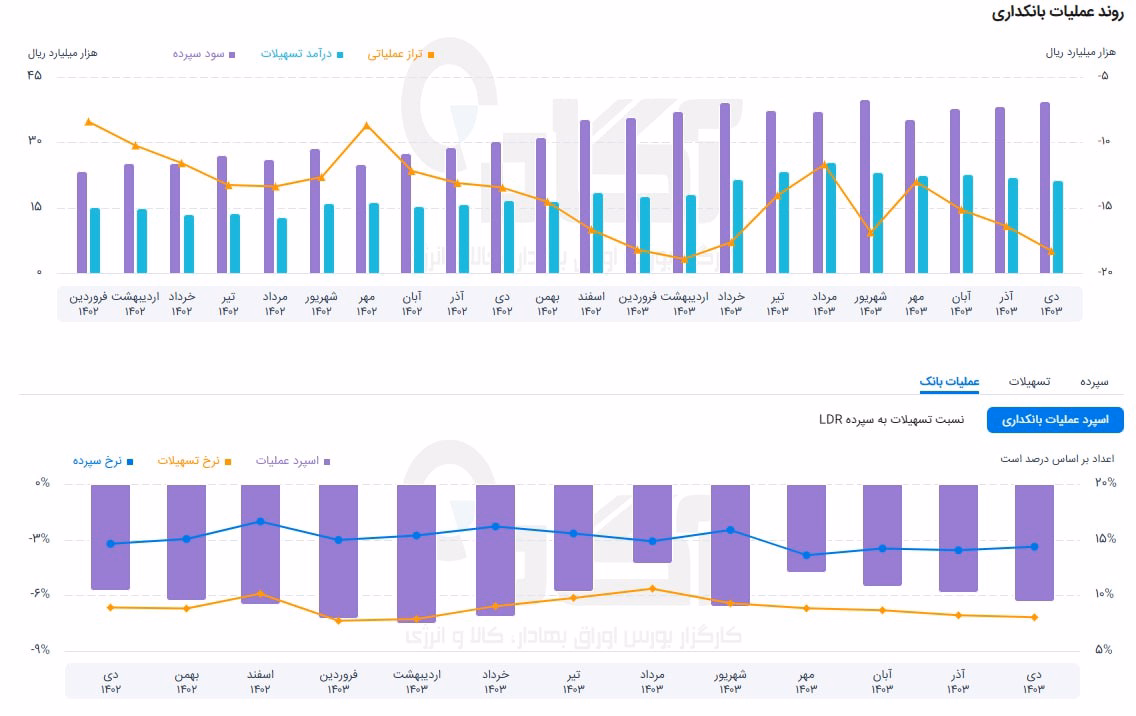
Task: Click the روند عملیات بانکداری heading
Action: pos(1057,13)
